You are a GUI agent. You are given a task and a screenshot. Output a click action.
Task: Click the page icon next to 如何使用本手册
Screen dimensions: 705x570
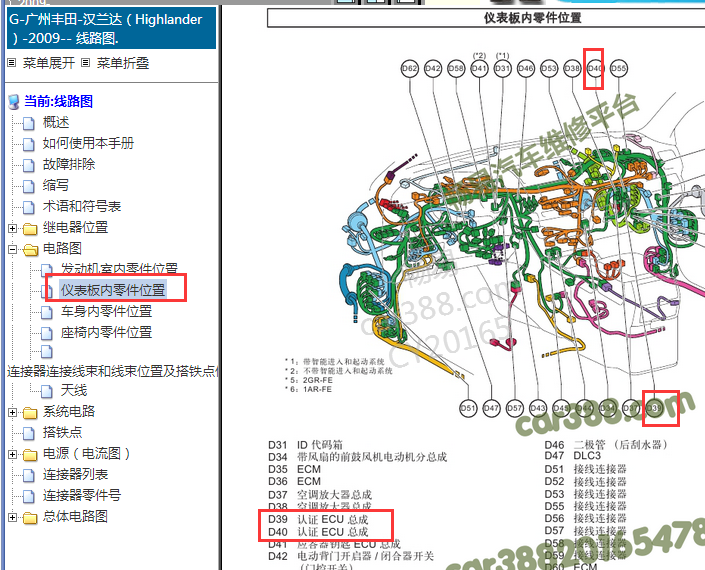tap(29, 144)
